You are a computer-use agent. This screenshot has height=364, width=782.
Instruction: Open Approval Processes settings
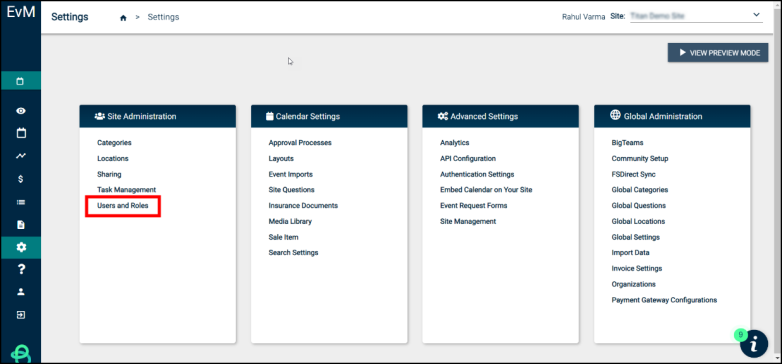300,143
